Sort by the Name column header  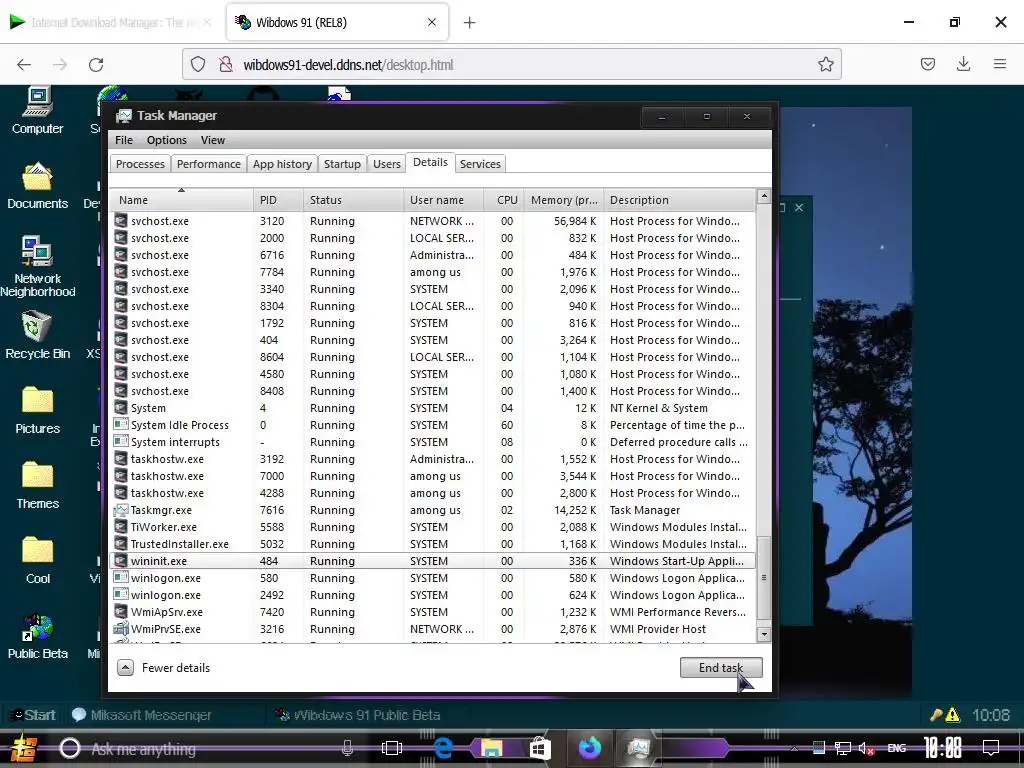181,200
